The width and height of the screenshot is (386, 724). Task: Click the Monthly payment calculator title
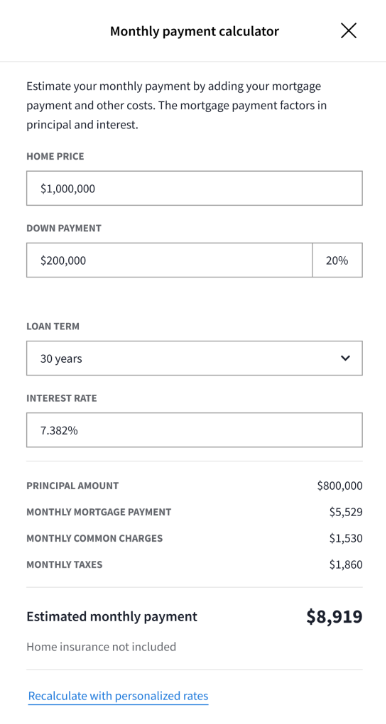pyautogui.click(x=194, y=31)
